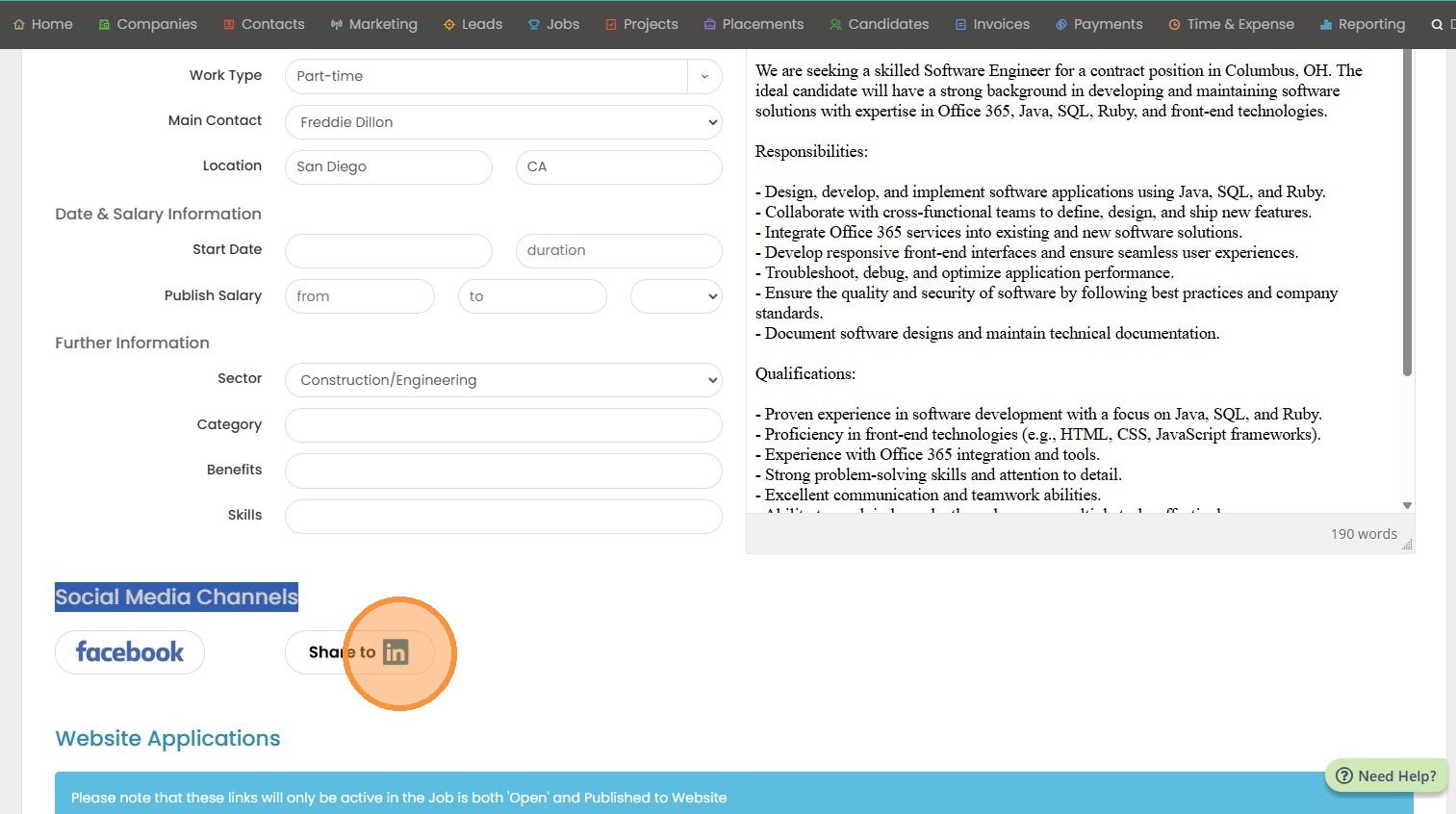Click the Sector label
This screenshot has width=1456, height=814.
pyautogui.click(x=240, y=378)
